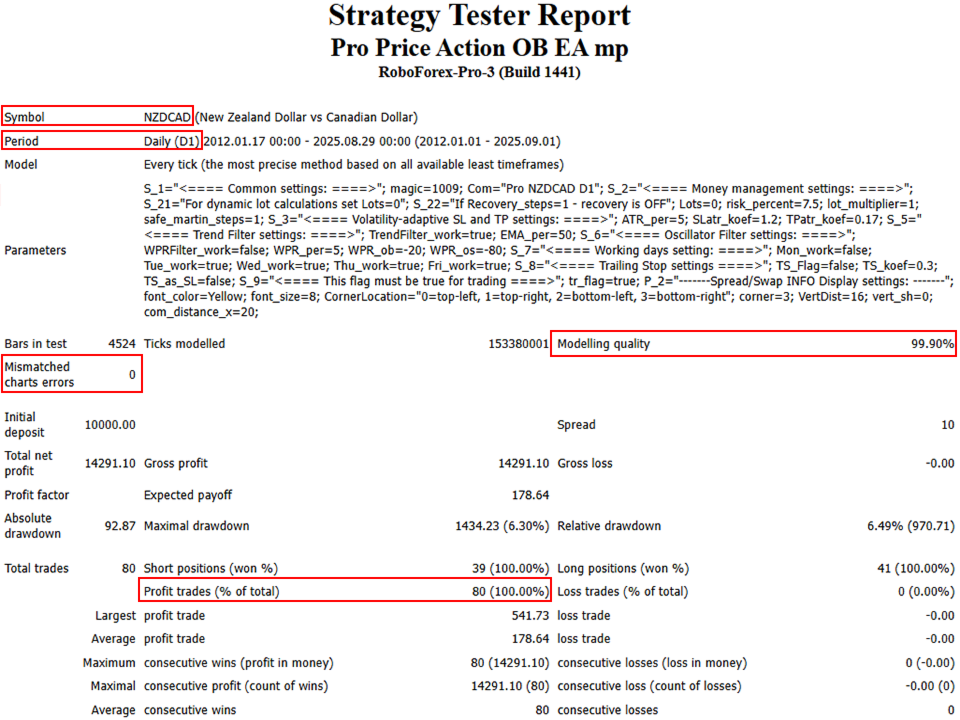Click '(New Zealand Dollar vs Canadian Dollar)' text
This screenshot has height=720, width=960.
click(x=306, y=117)
